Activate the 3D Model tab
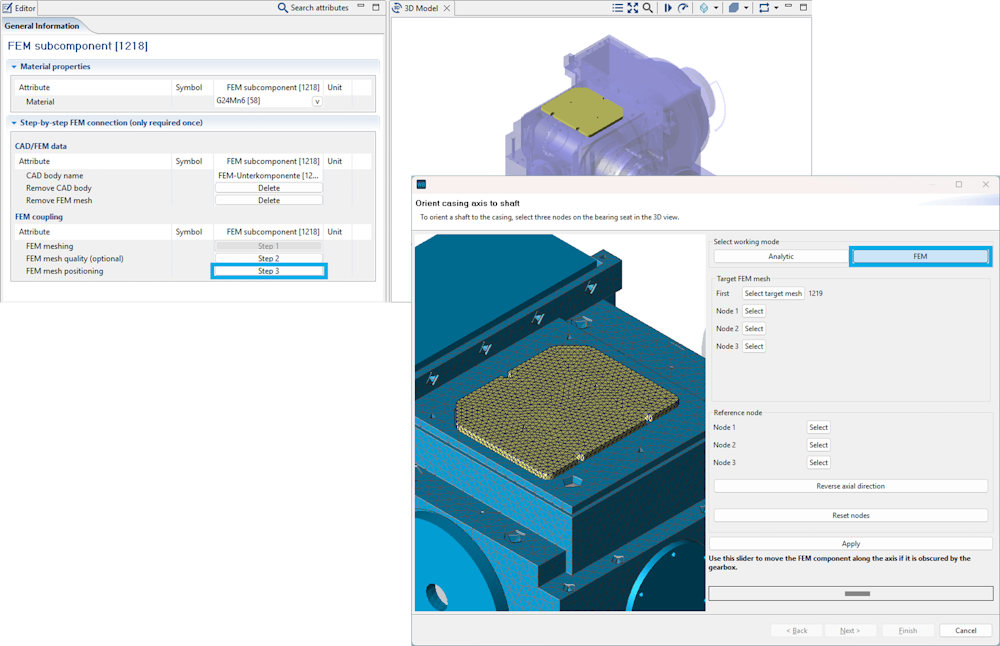This screenshot has height=646, width=1000. tap(420, 8)
